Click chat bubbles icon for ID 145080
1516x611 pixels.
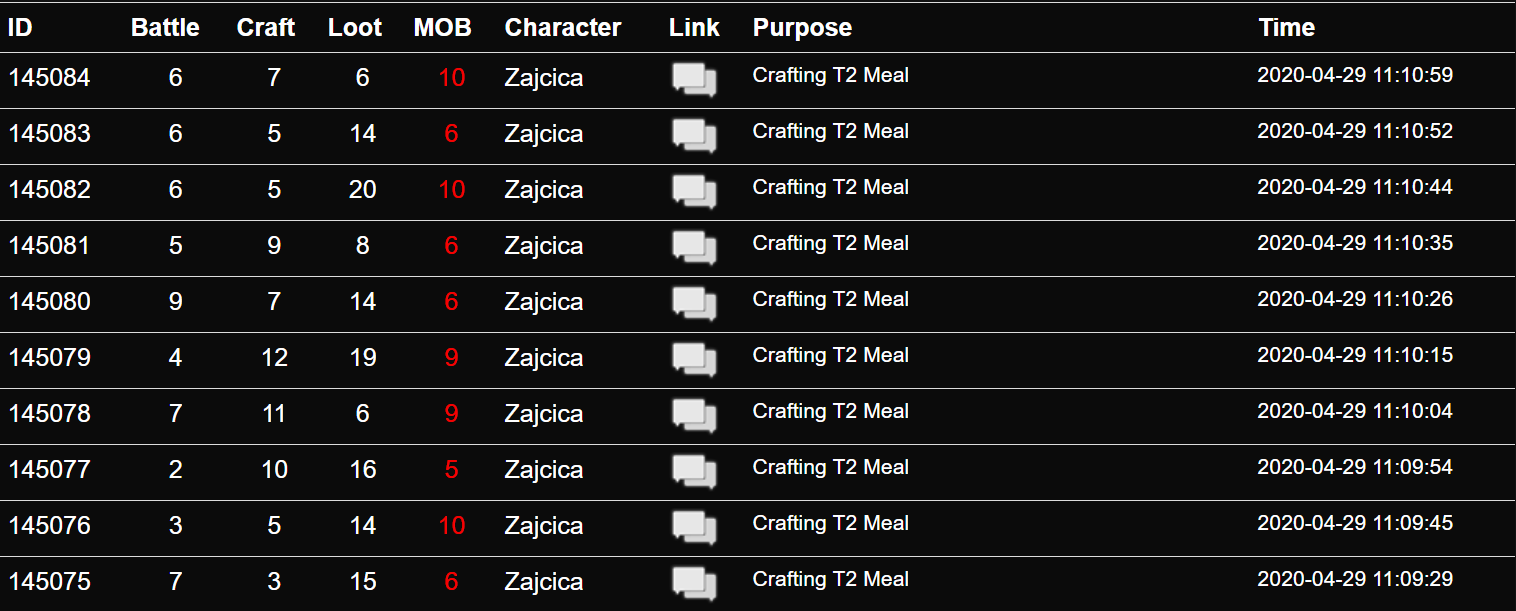coord(694,304)
